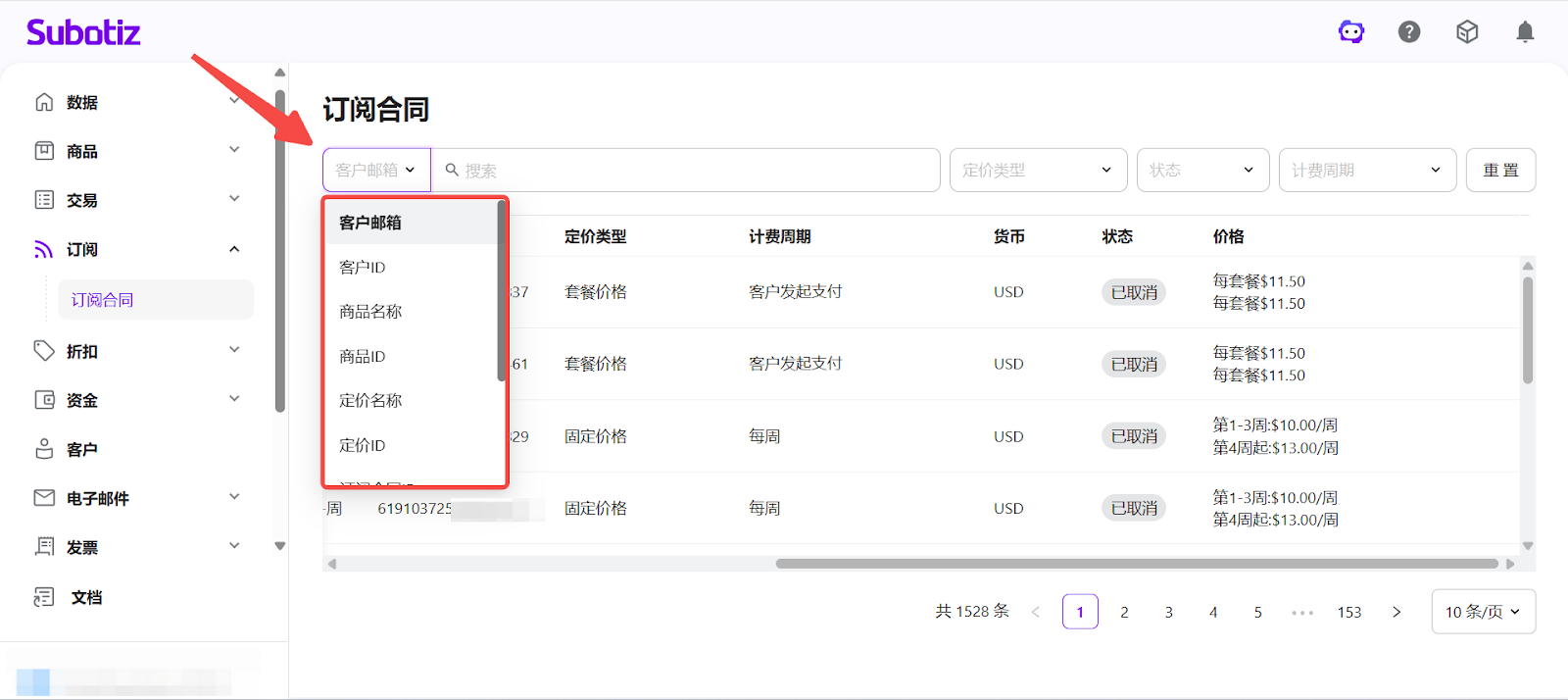The image size is (1568, 700).
Task: Choose 定价ID in the dropdown list
Action: click(x=363, y=445)
